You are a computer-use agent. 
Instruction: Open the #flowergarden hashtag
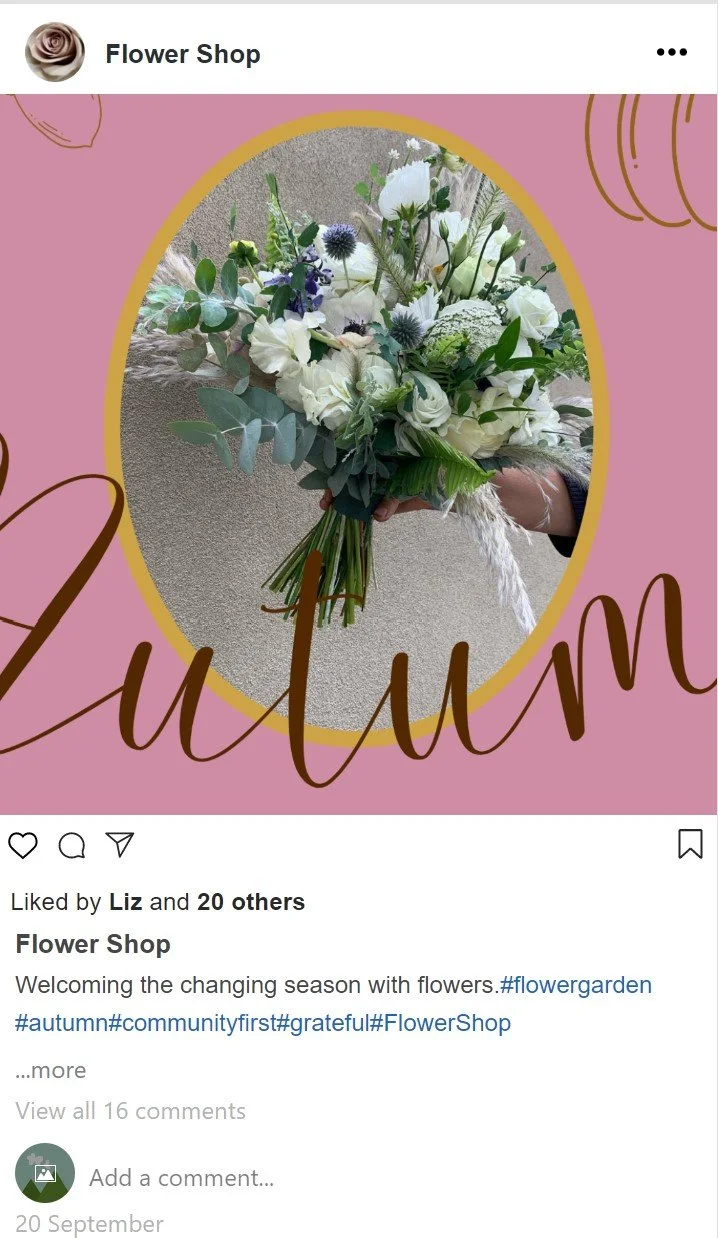point(576,985)
